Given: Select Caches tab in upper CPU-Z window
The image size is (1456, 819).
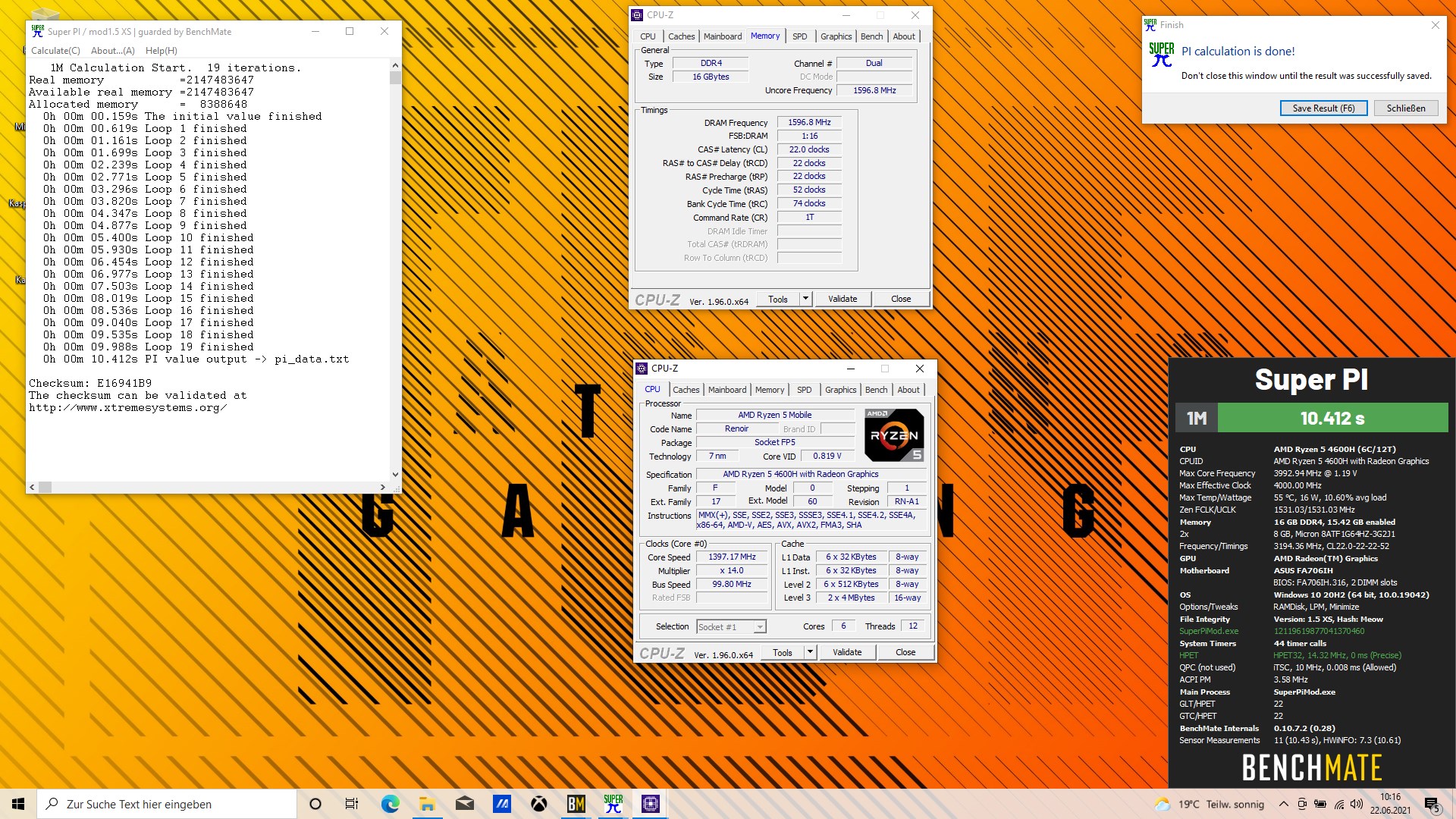Looking at the screenshot, I should click(681, 36).
